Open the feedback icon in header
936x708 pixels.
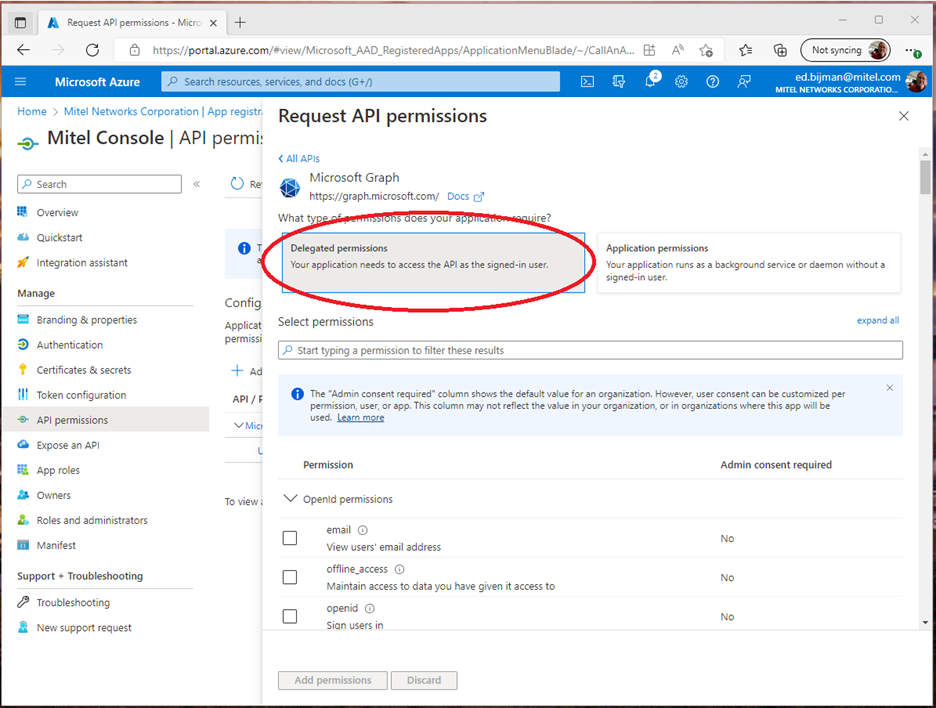click(x=743, y=82)
